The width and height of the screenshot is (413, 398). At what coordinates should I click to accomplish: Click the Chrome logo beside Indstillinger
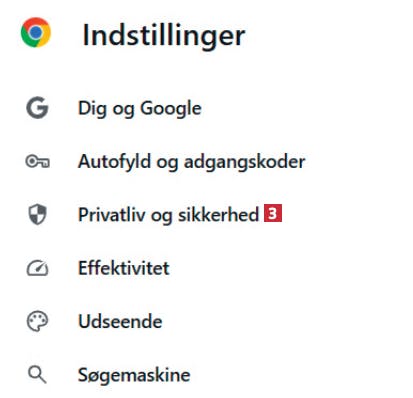(36, 32)
